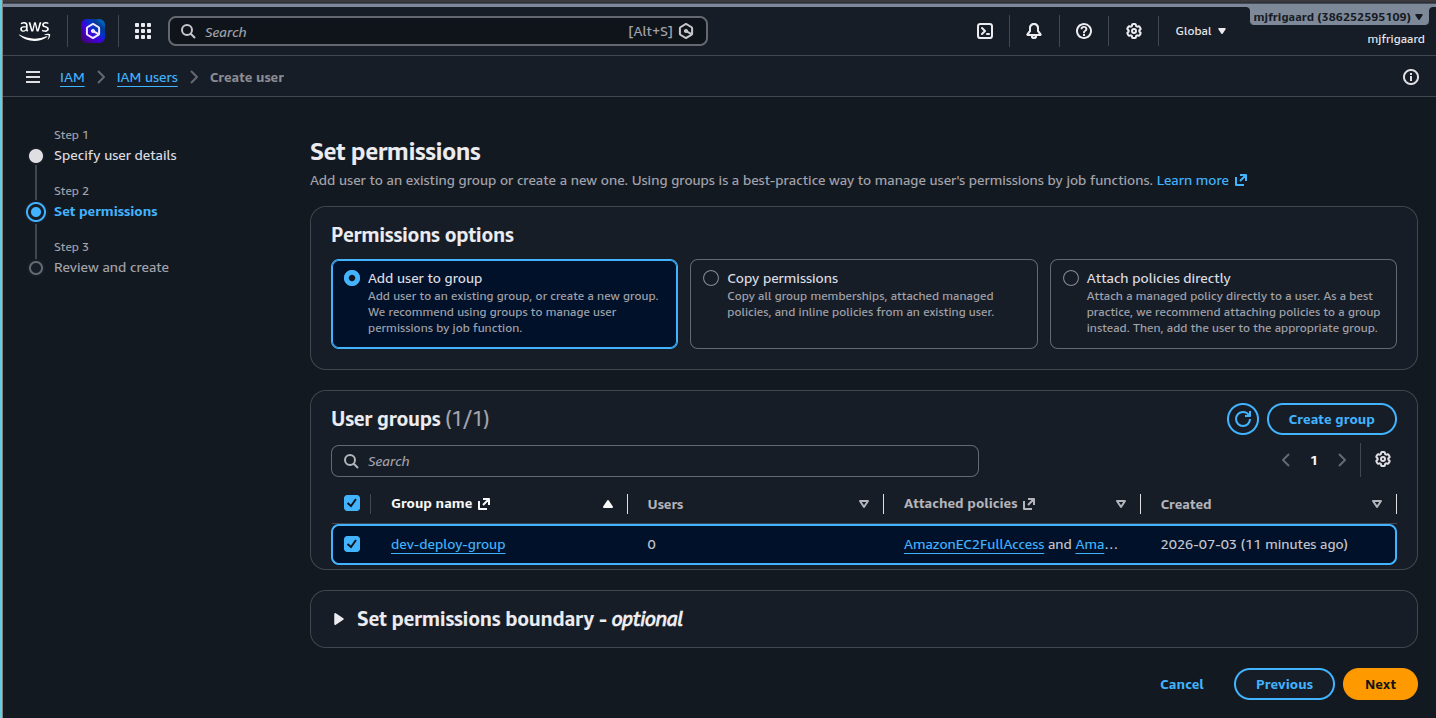The height and width of the screenshot is (718, 1436).
Task: Click the Amazon Q icon inside the search bar
Action: (686, 31)
